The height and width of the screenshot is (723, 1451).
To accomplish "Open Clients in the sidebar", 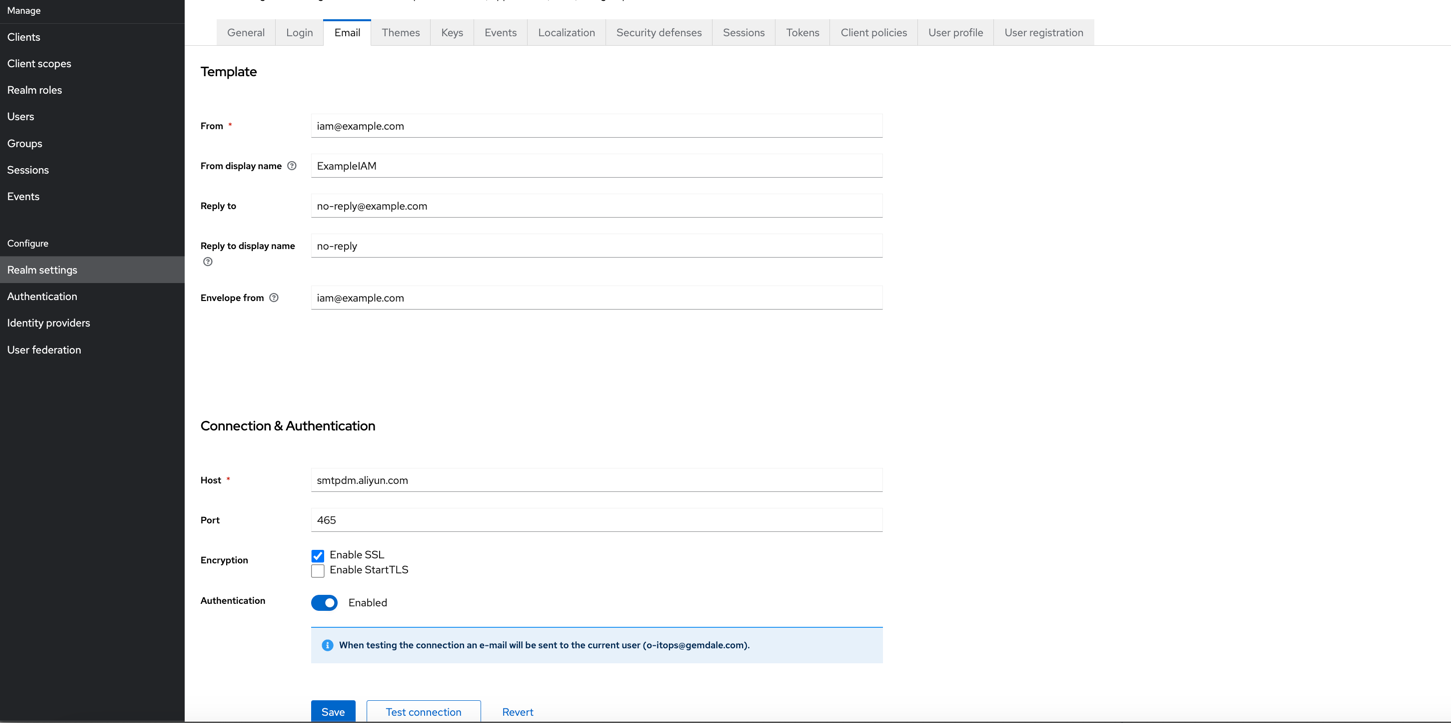I will point(24,37).
